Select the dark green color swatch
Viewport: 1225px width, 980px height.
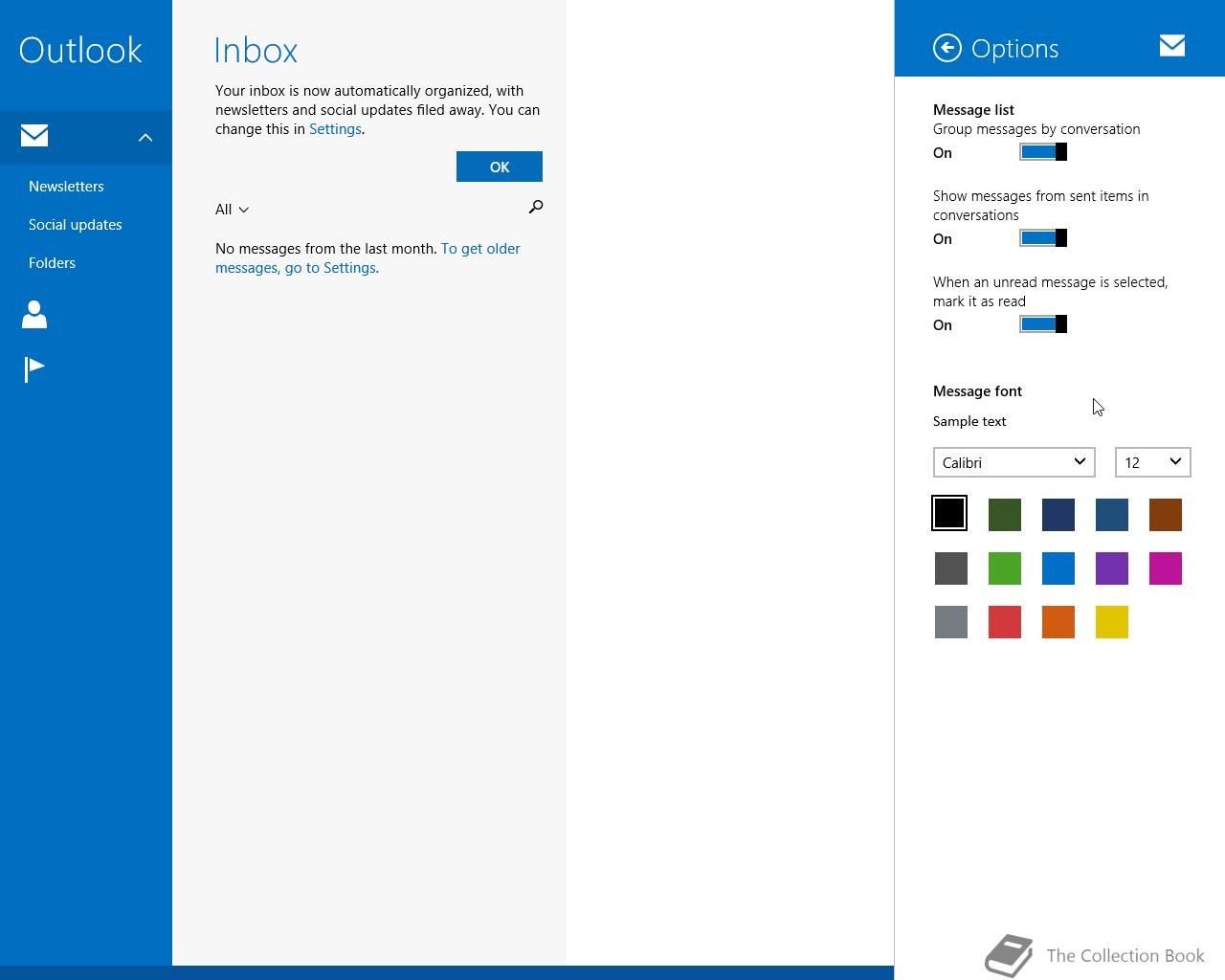1005,515
